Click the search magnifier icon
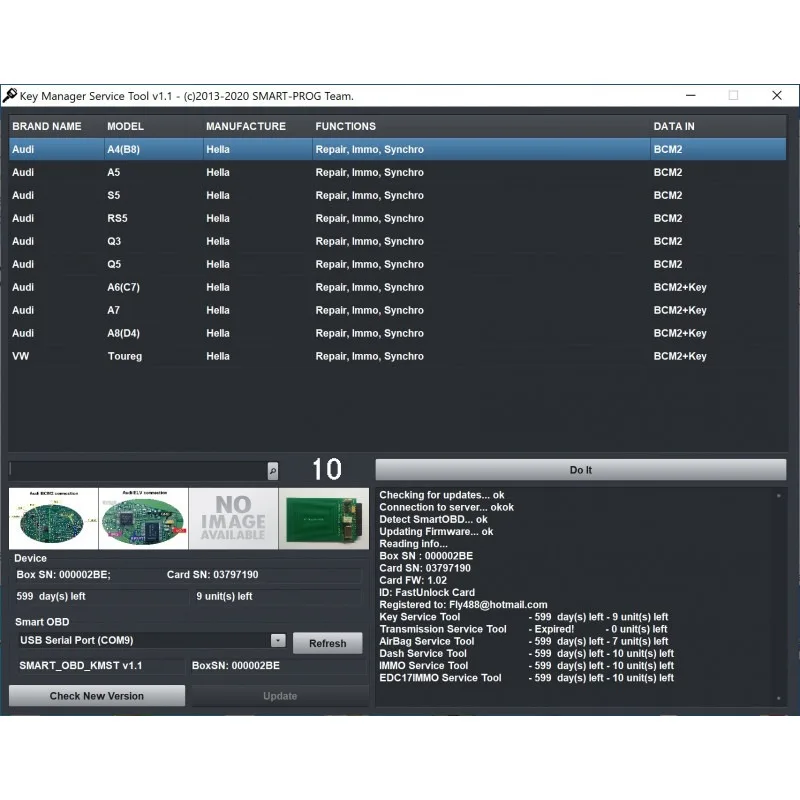The image size is (800, 800). click(x=273, y=470)
